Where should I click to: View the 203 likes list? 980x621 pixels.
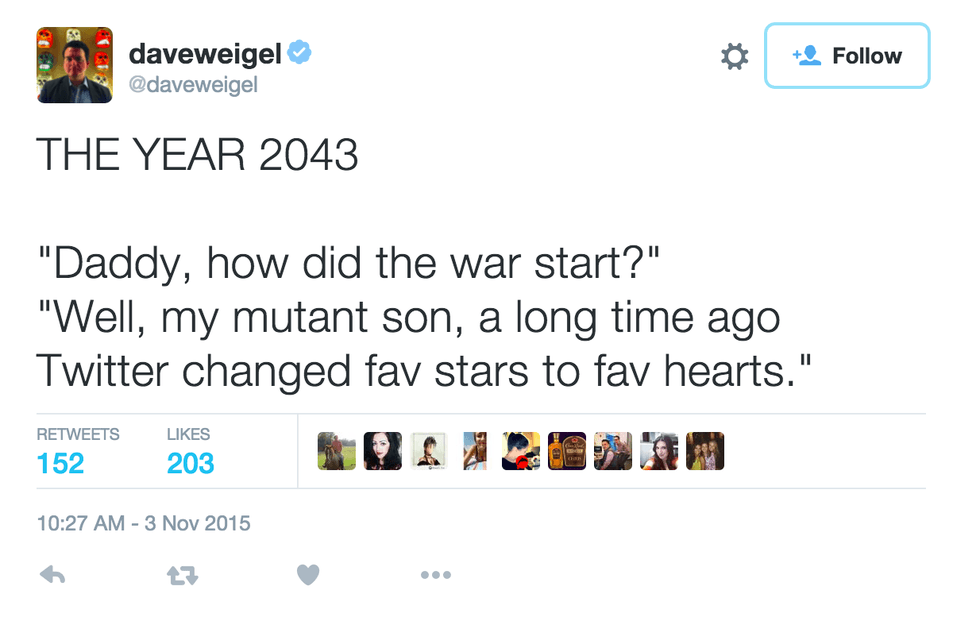coord(190,463)
